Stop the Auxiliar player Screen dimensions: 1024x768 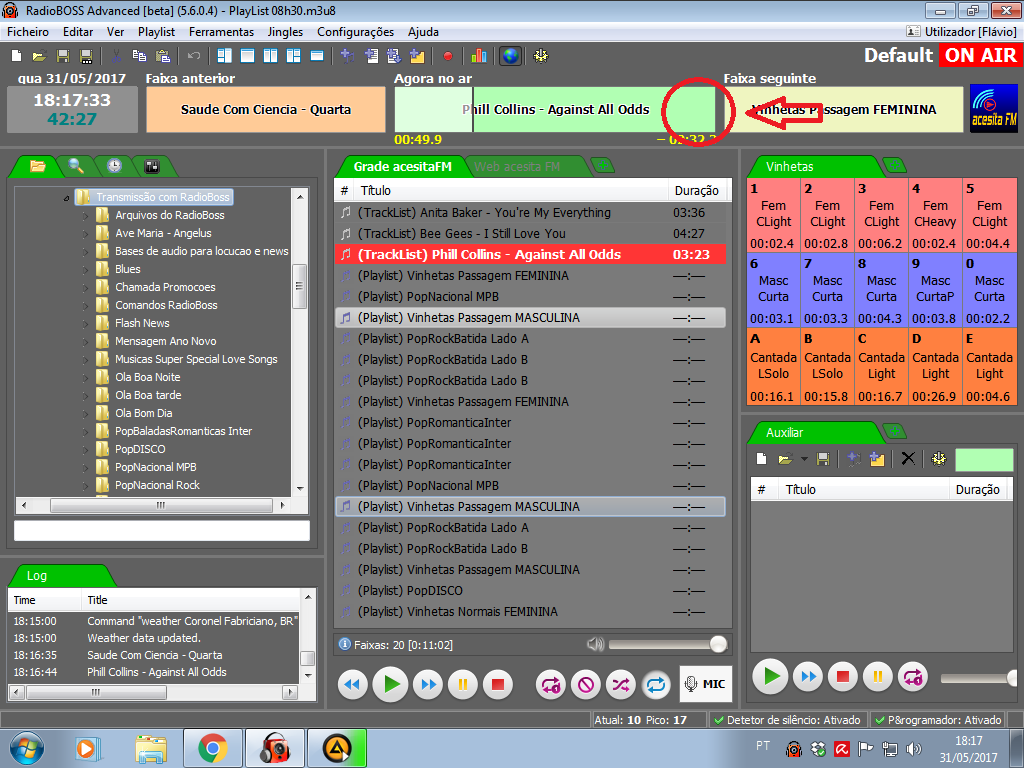(x=842, y=677)
